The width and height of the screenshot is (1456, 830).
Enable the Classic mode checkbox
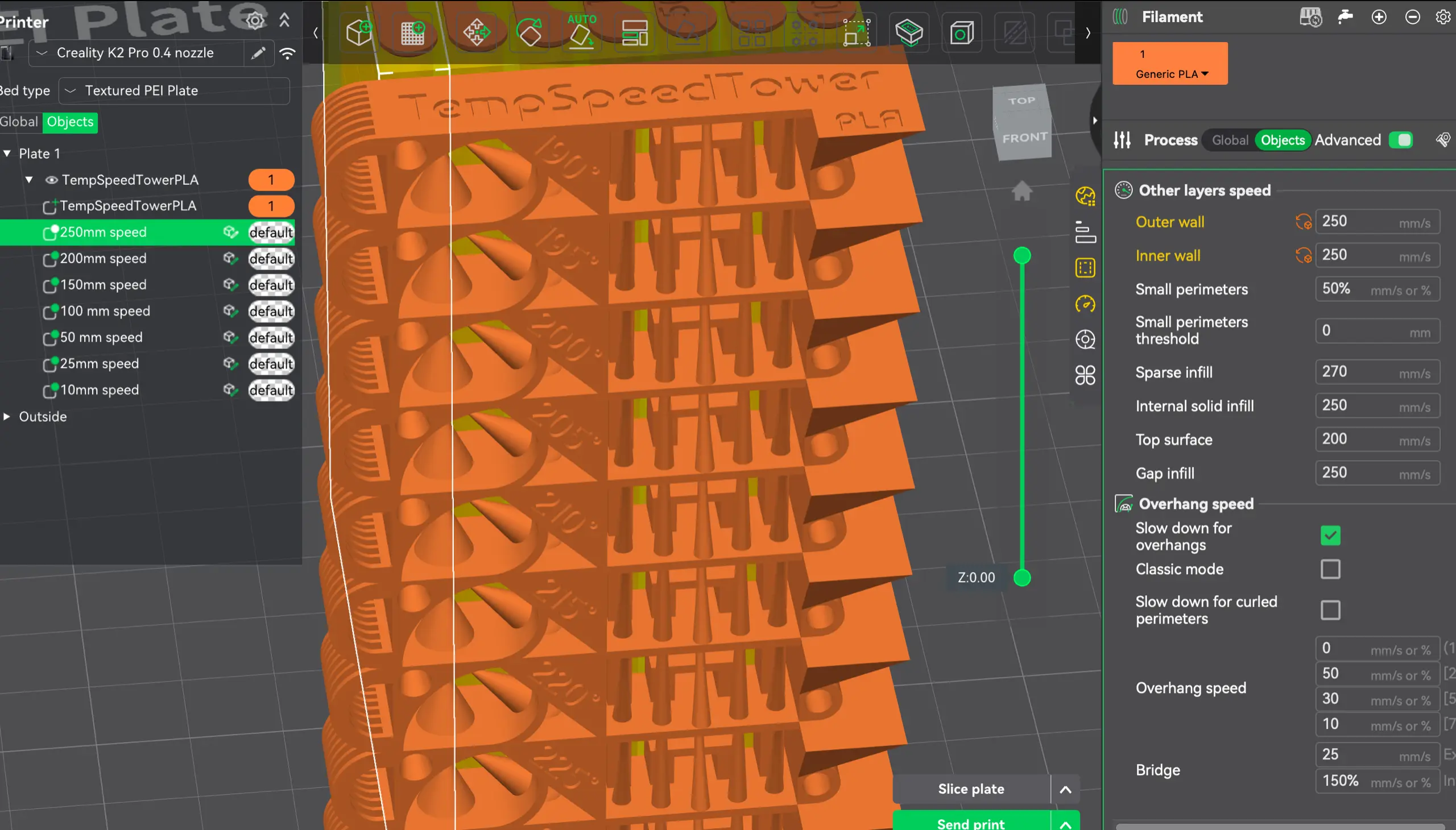click(x=1330, y=569)
